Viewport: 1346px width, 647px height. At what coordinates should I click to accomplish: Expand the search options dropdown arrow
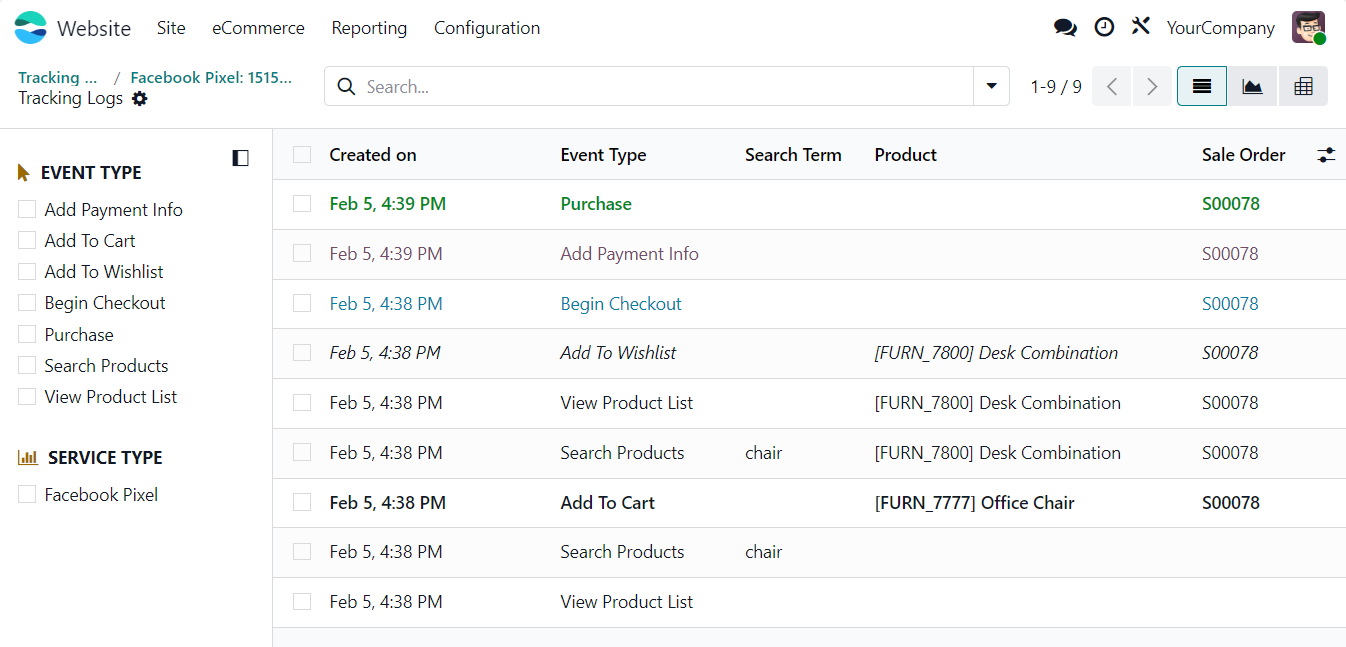coord(991,87)
